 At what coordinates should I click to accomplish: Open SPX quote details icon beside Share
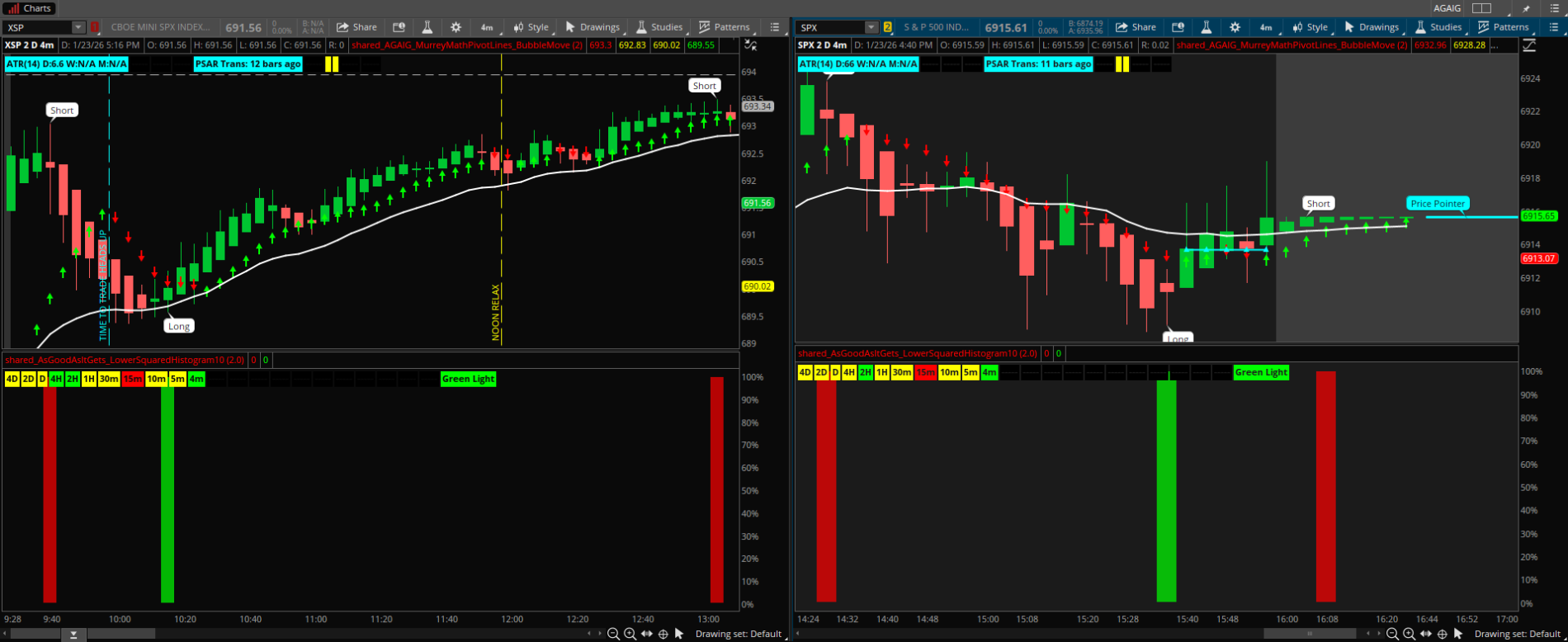click(1178, 27)
